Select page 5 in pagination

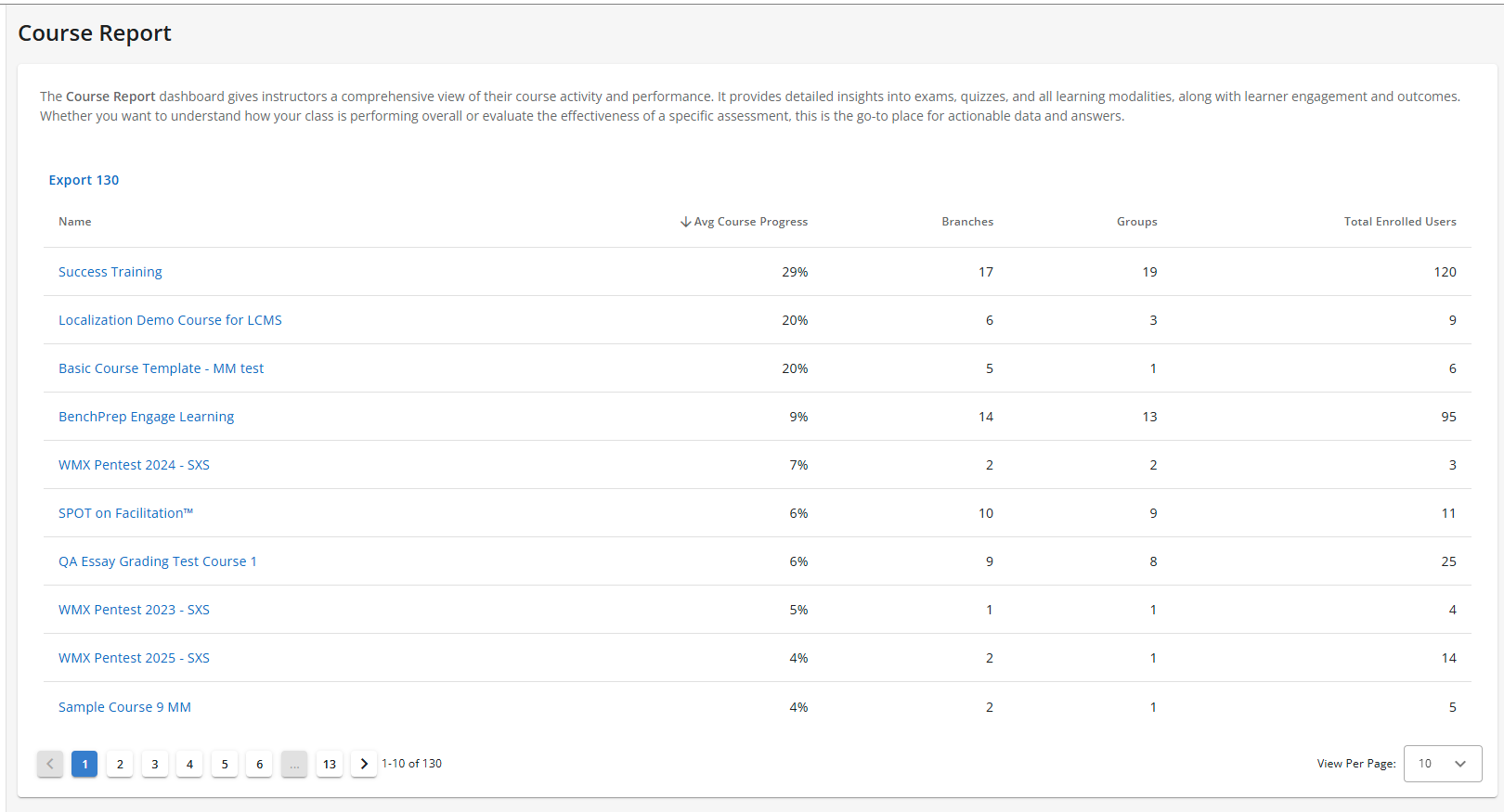[x=225, y=764]
